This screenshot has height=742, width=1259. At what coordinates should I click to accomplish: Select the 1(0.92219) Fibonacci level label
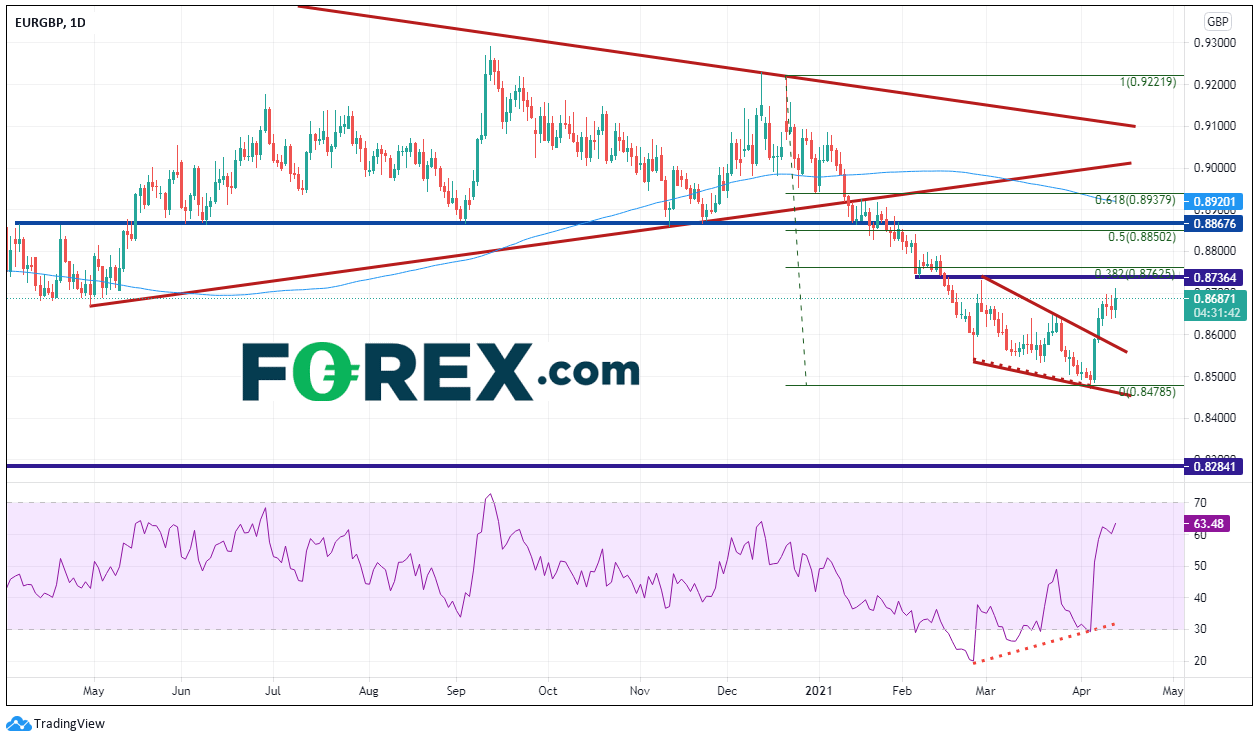1147,82
